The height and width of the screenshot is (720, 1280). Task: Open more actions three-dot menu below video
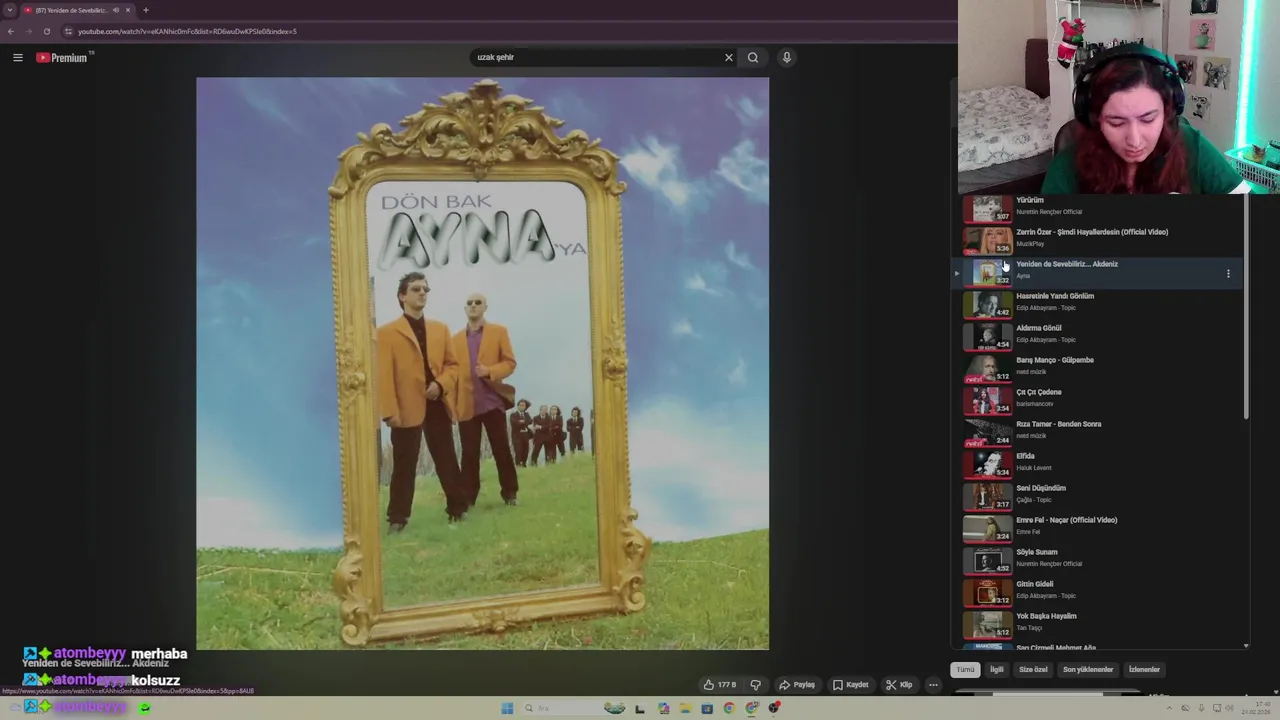[x=933, y=685]
